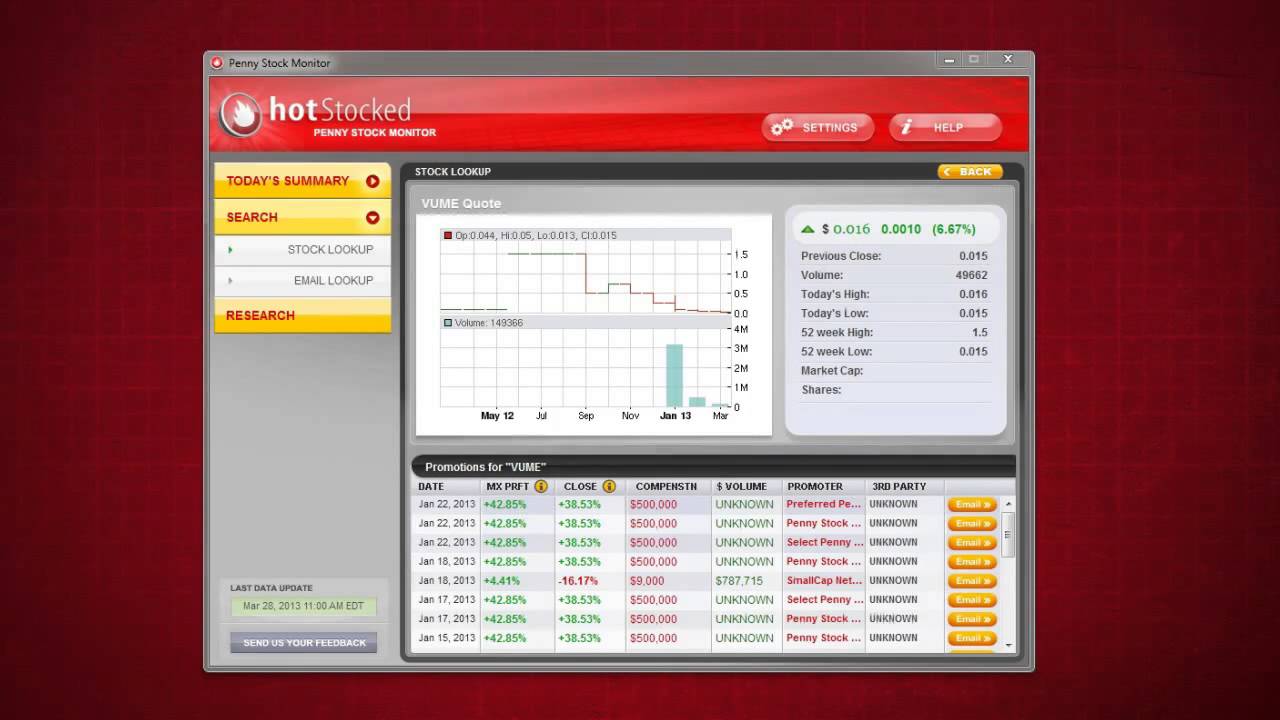Collapse the SEARCH section arrow
This screenshot has width=1280, height=720.
pos(372,217)
